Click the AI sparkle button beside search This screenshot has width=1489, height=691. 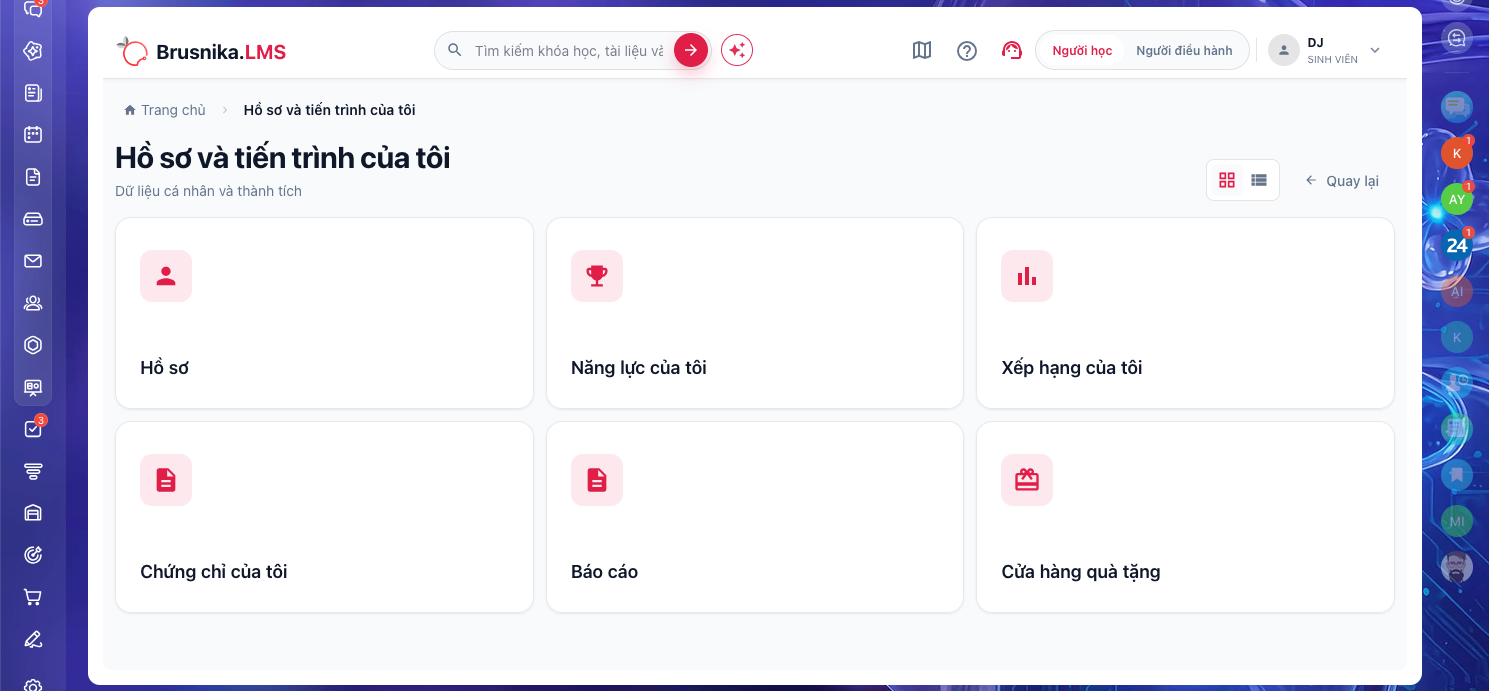pos(737,50)
